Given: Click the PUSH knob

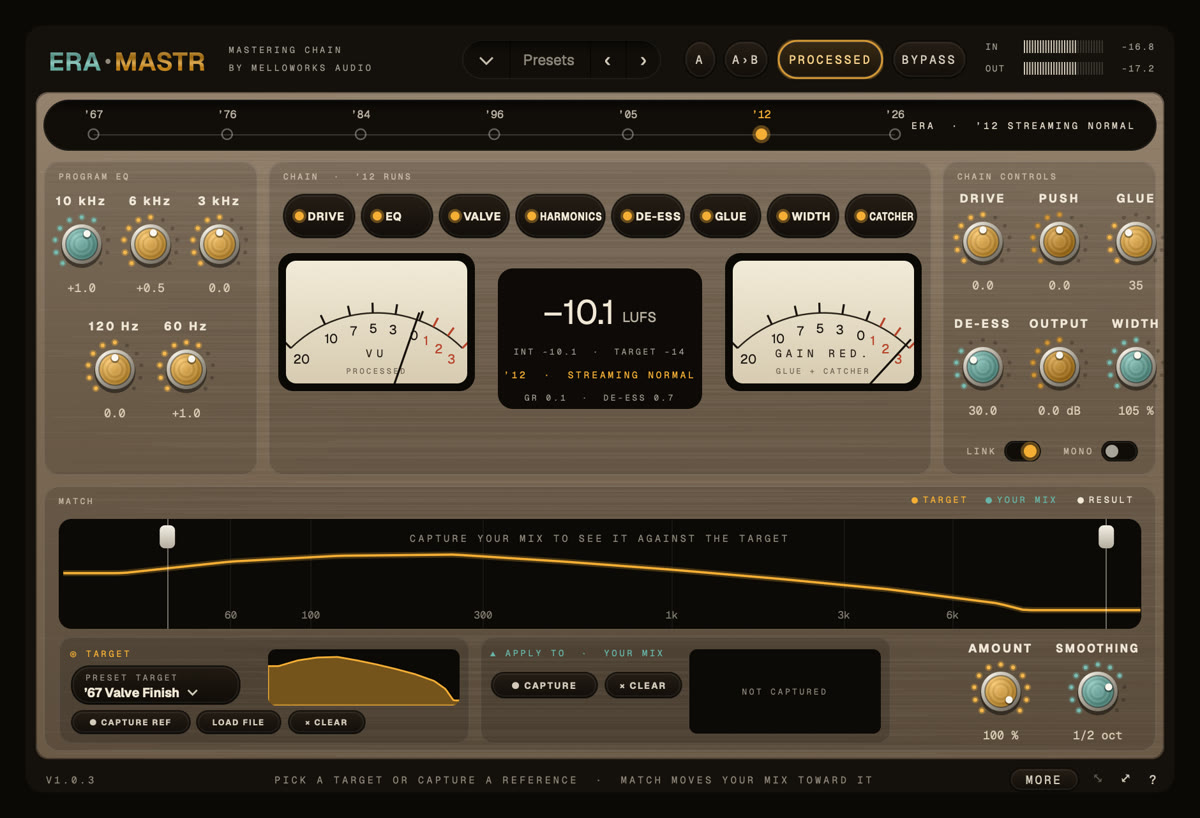Looking at the screenshot, I should pyautogui.click(x=1059, y=242).
